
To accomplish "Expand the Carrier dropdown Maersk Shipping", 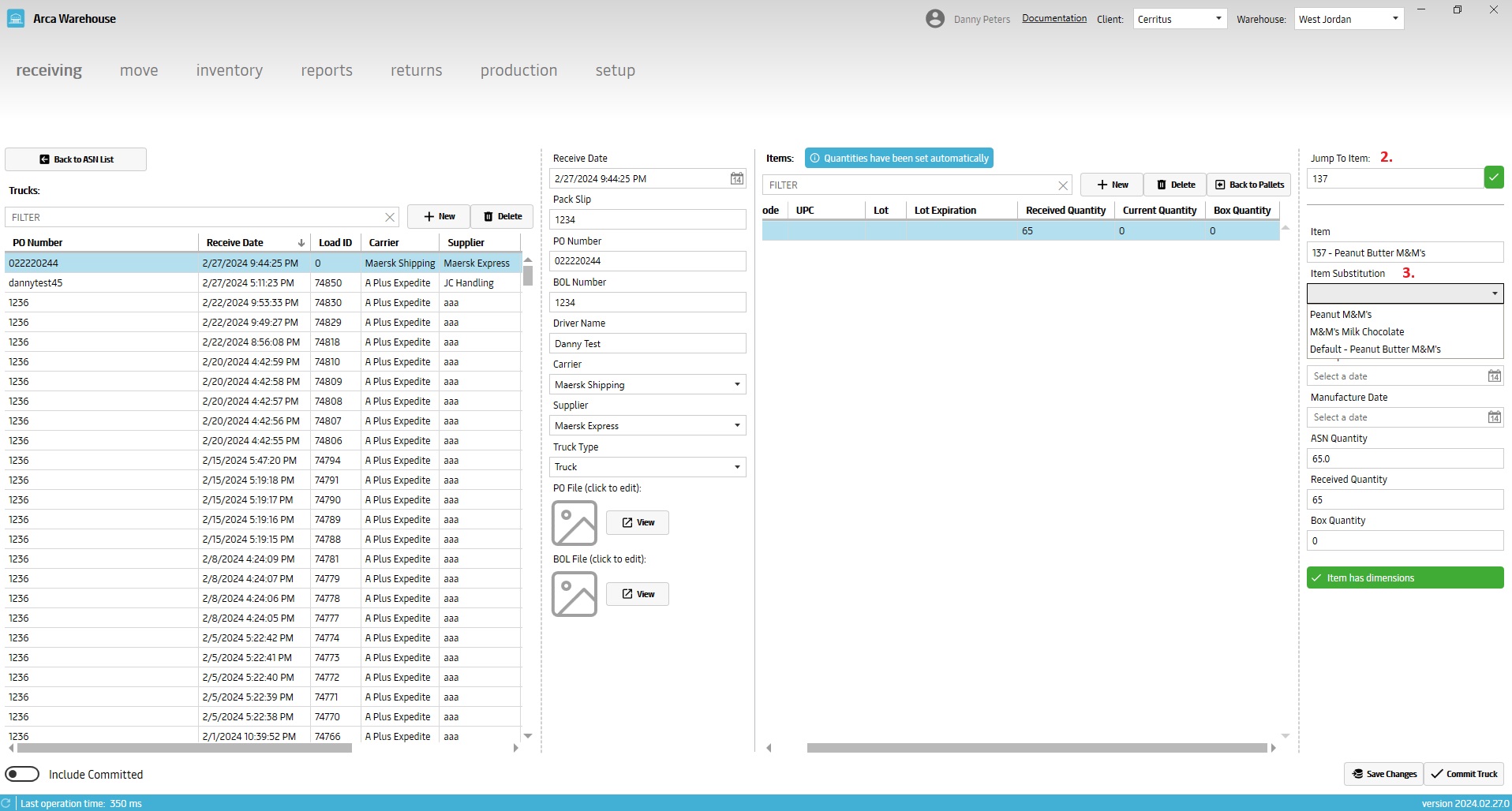I will point(647,385).
